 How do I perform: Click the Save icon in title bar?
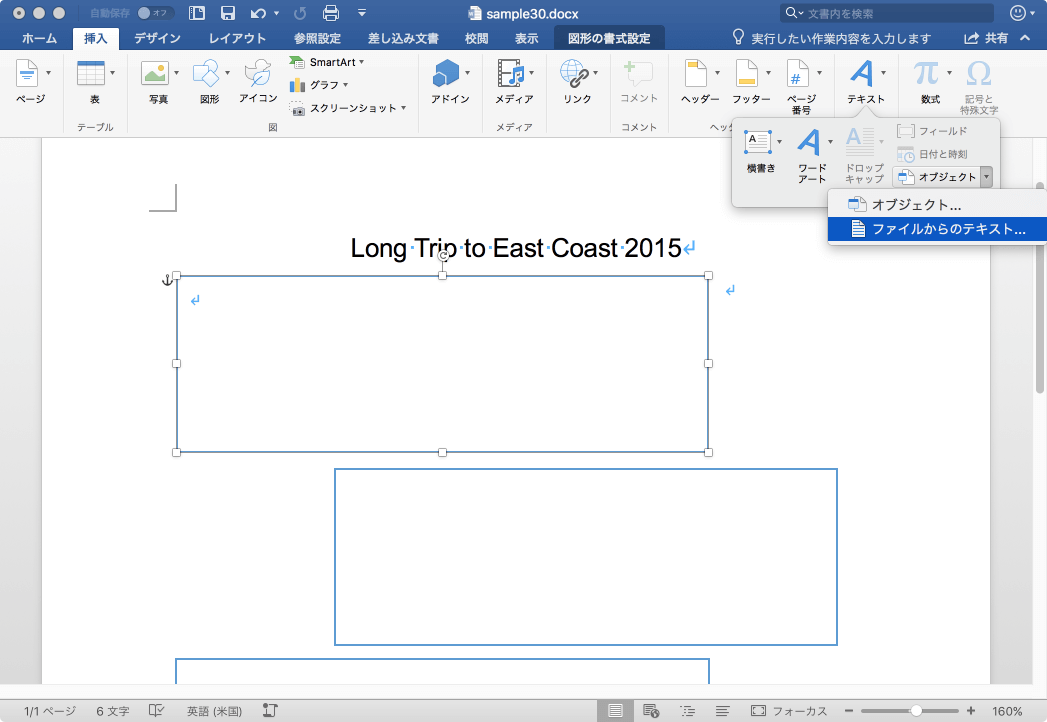click(228, 13)
